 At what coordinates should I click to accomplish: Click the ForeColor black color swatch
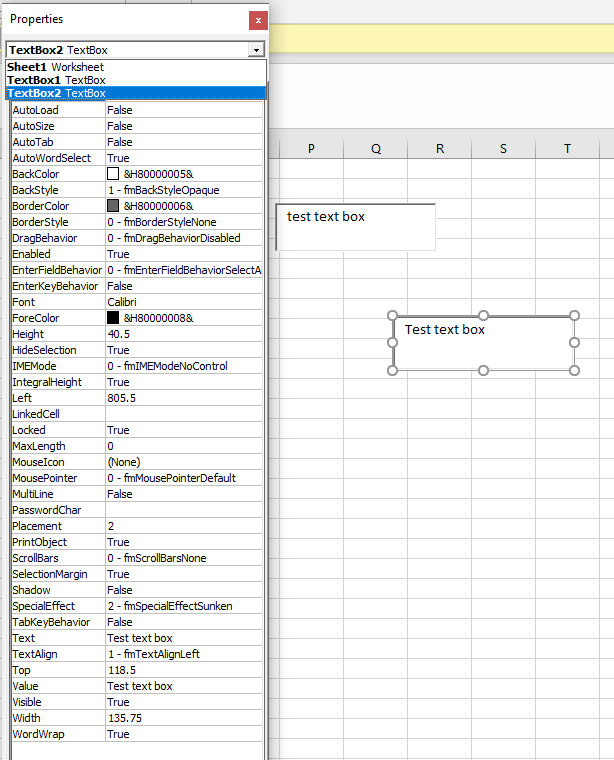113,317
